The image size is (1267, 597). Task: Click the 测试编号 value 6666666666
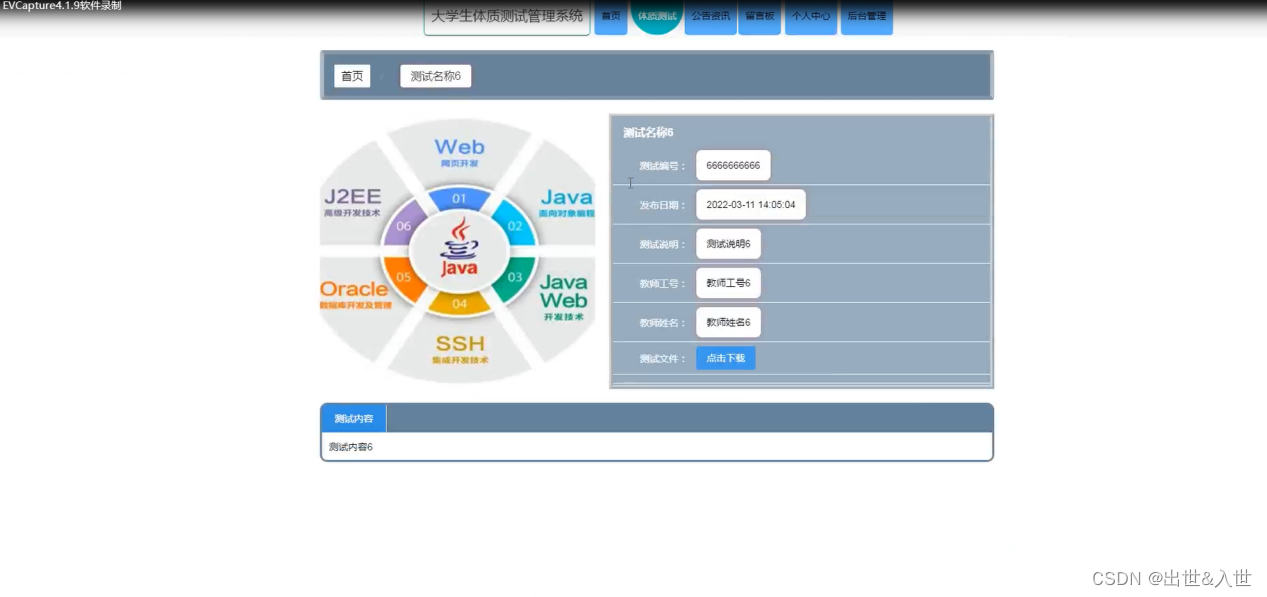pos(733,165)
